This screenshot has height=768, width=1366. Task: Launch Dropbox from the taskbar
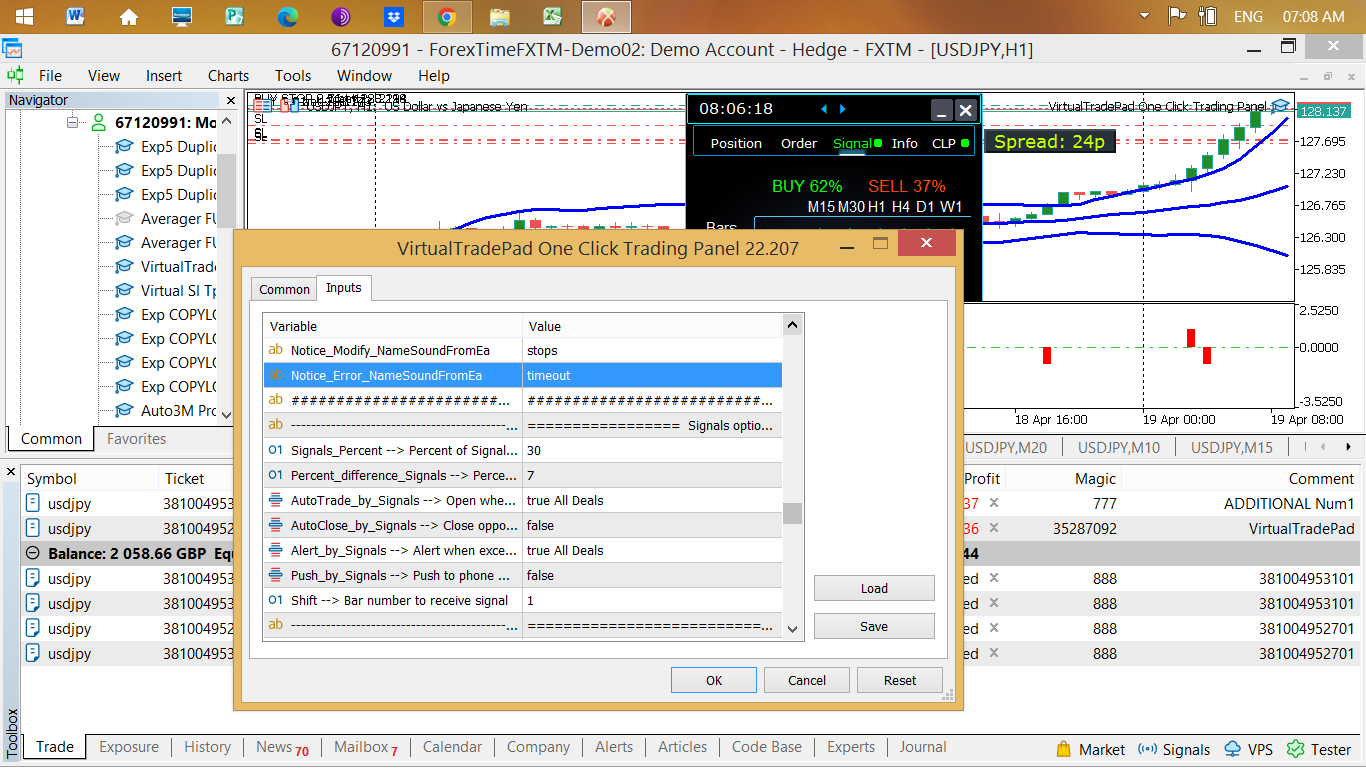pos(394,16)
